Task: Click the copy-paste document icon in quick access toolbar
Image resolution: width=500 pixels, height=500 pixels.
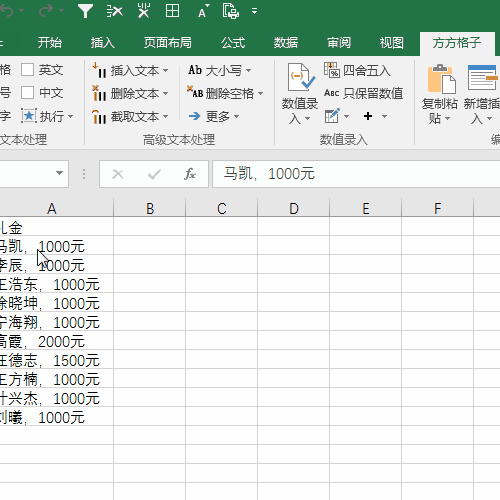Action: pos(231,11)
